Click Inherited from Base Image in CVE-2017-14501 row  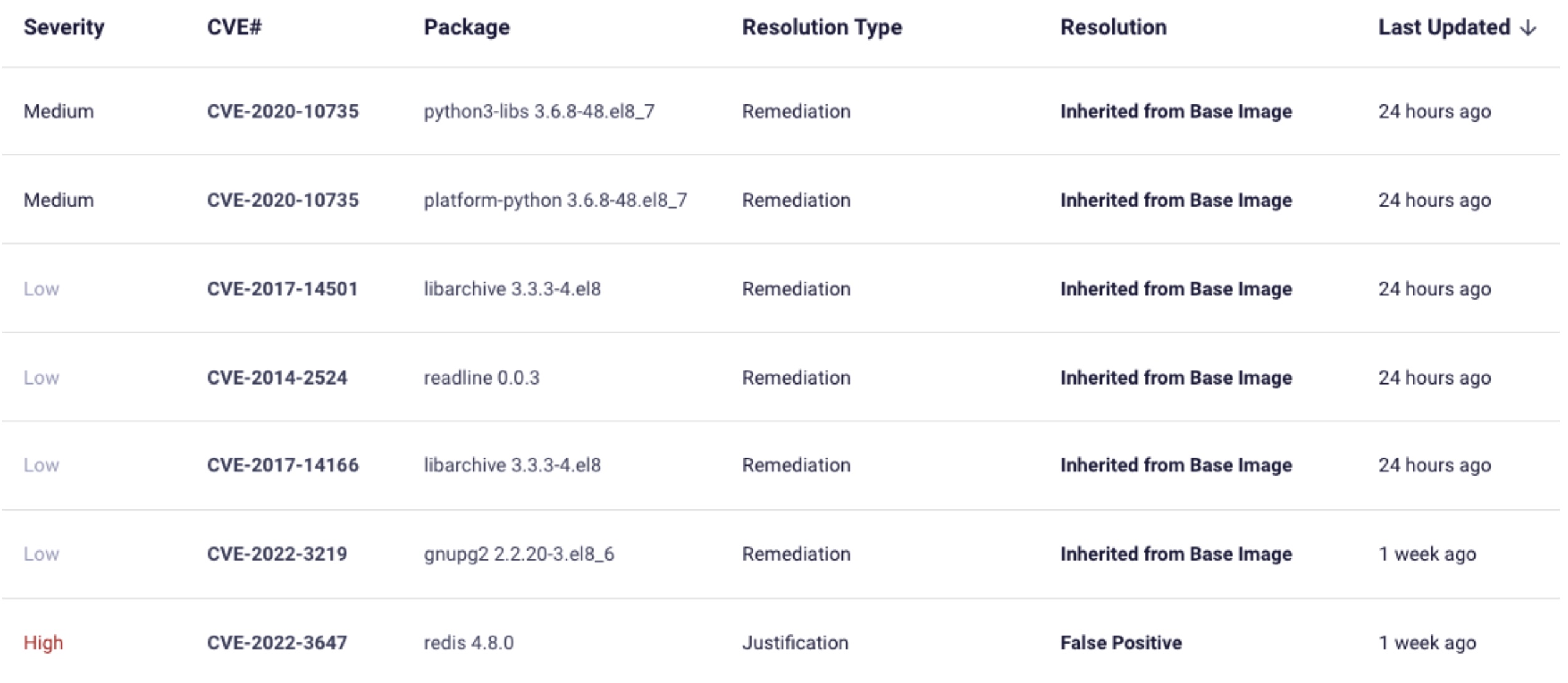tap(1177, 288)
